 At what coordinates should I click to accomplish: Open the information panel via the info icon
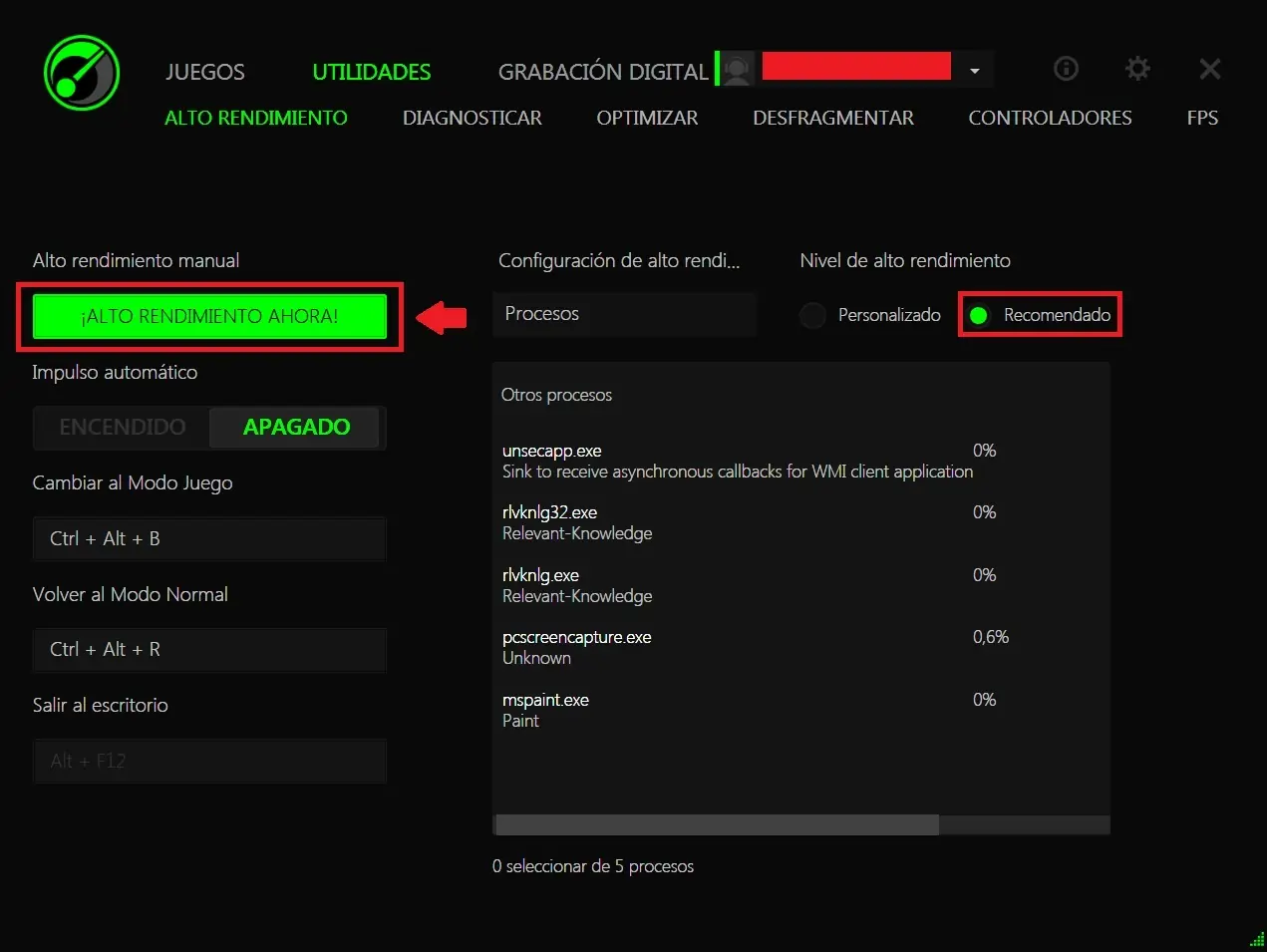[1065, 69]
